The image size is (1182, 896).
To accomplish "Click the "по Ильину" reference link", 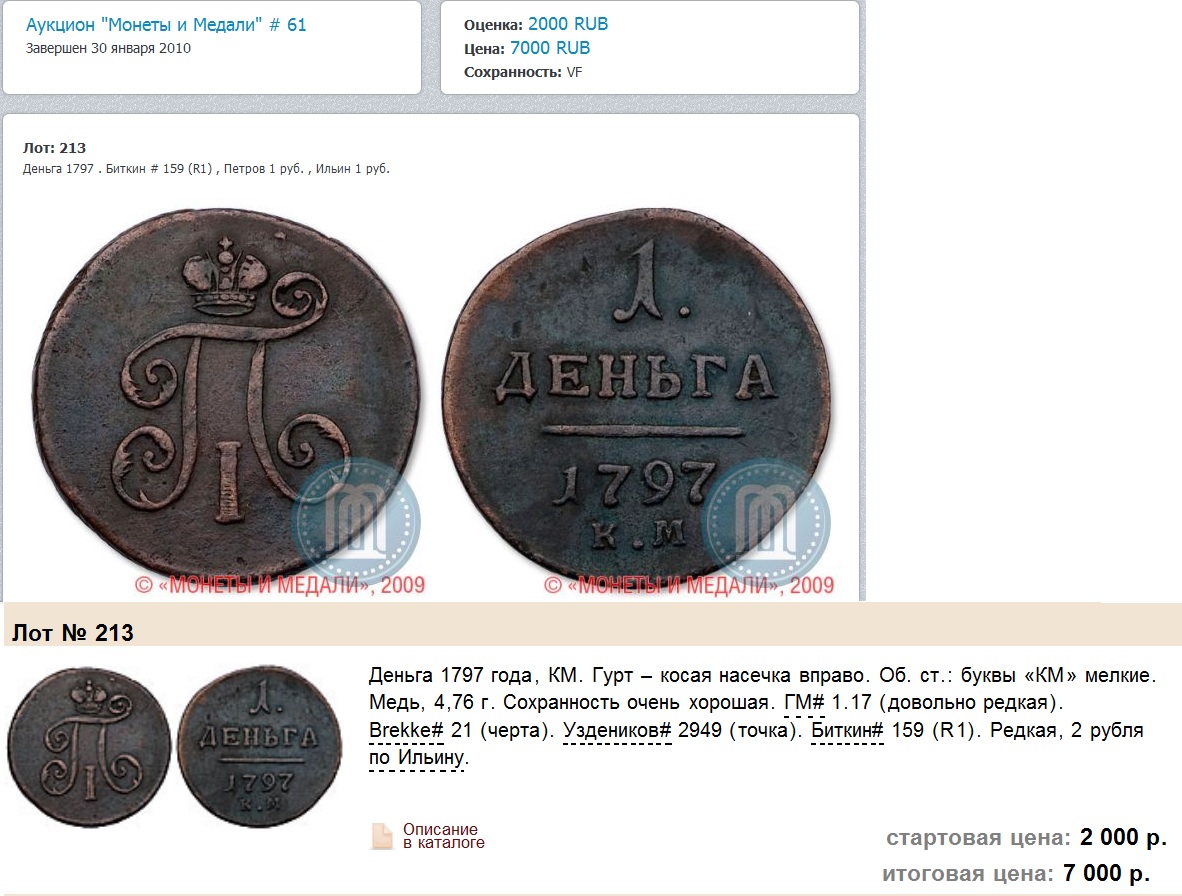I will point(418,757).
